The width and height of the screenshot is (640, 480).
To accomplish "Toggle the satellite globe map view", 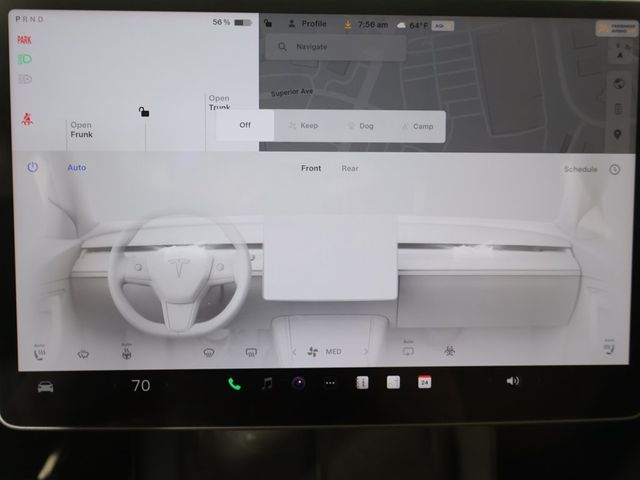I will (x=619, y=84).
